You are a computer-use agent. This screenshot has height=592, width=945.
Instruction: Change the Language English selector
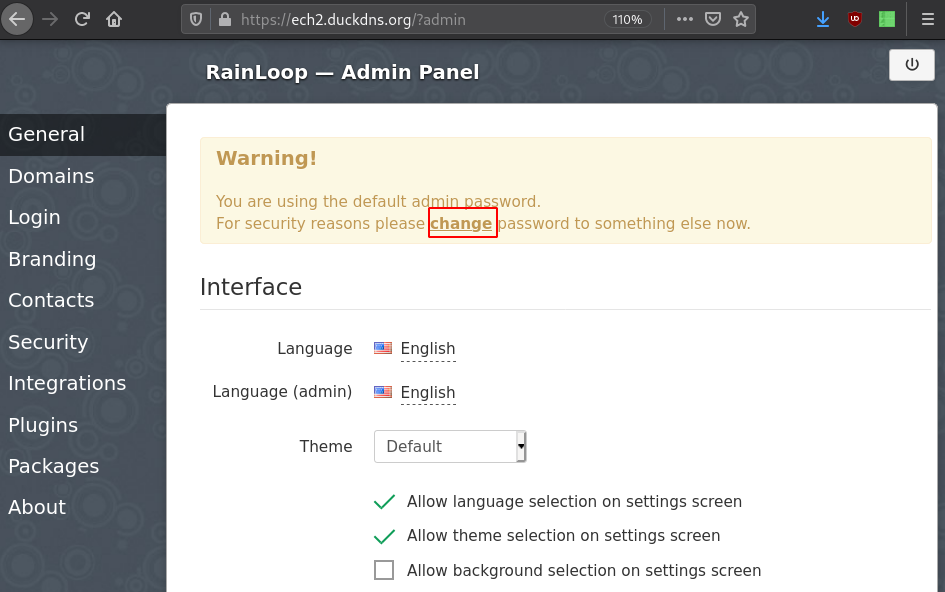tap(428, 349)
